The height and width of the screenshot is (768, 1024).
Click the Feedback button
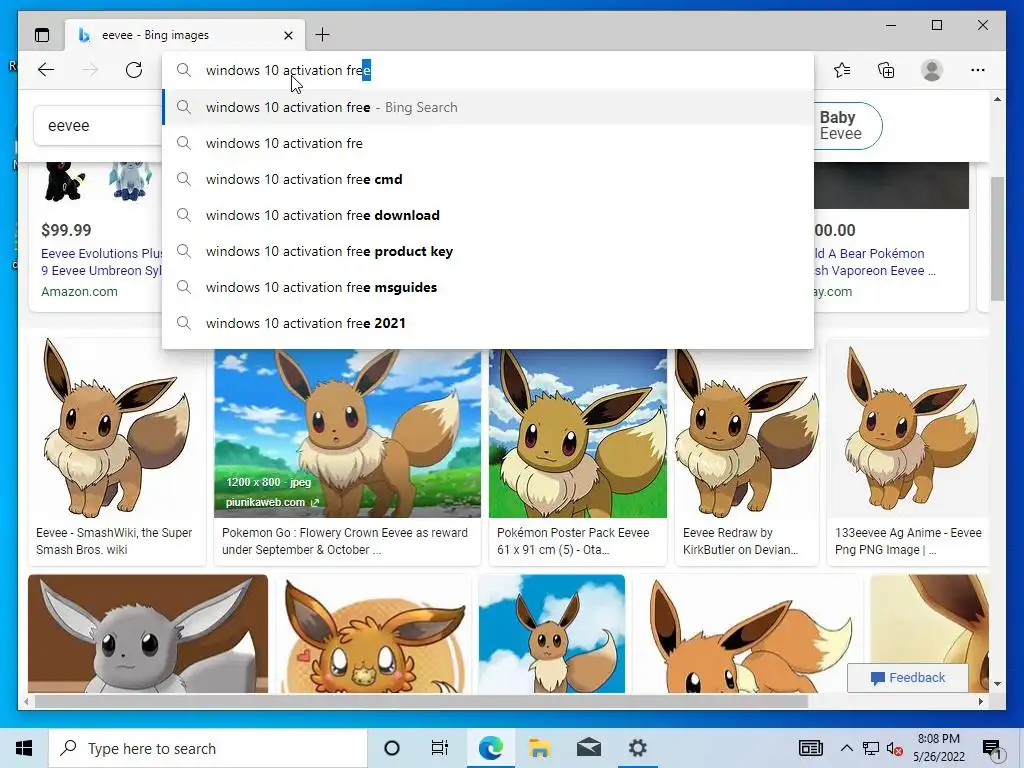tap(908, 678)
